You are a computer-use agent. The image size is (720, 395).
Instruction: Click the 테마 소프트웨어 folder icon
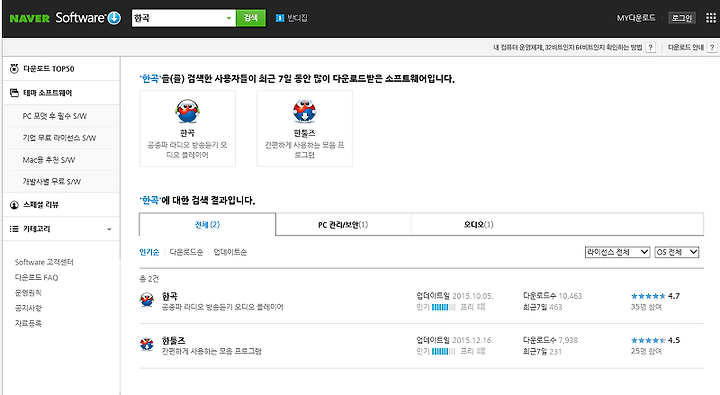[x=14, y=93]
